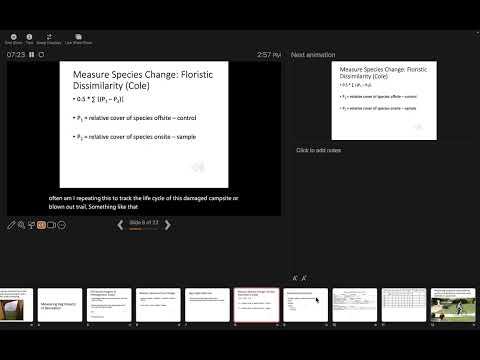
Task: Click the Slide 8 of 22 counter
Action: (x=144, y=222)
